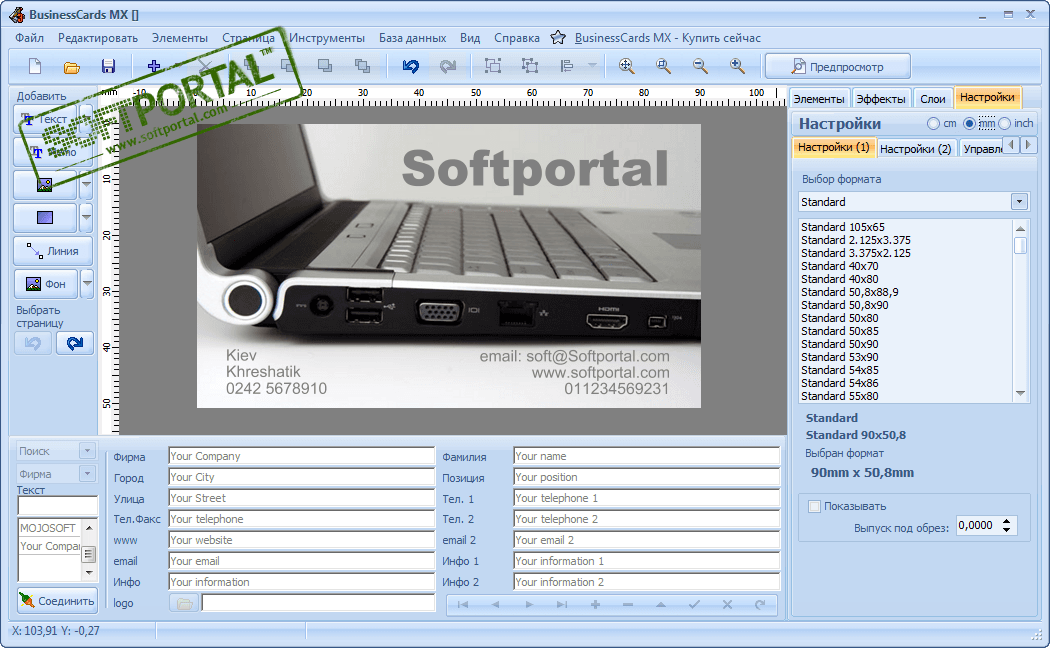Screen dimensions: 1050x648
Task: Cancel the record edit with the X
Action: 727,604
